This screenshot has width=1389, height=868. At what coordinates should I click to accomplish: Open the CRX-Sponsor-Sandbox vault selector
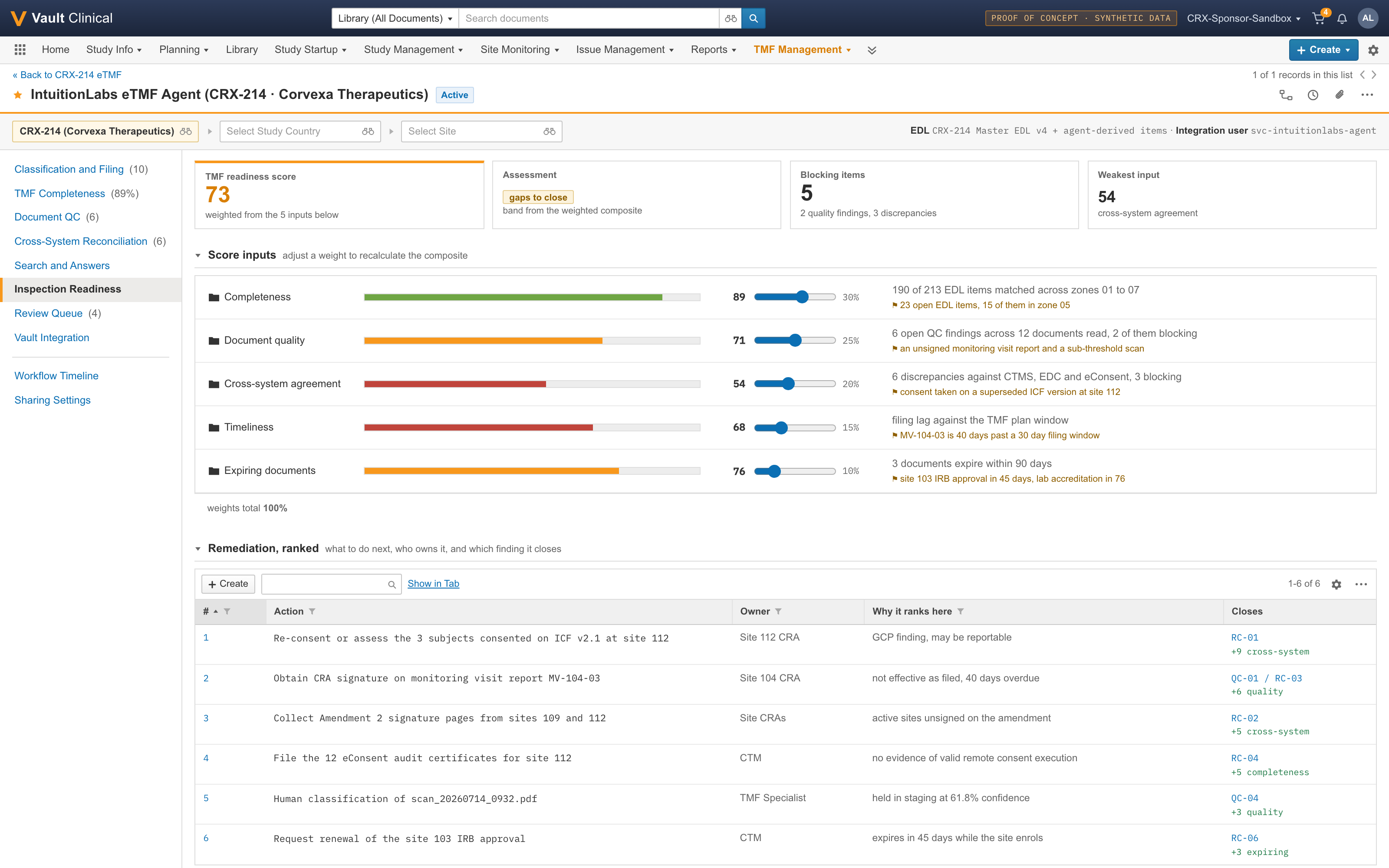tap(1243, 18)
